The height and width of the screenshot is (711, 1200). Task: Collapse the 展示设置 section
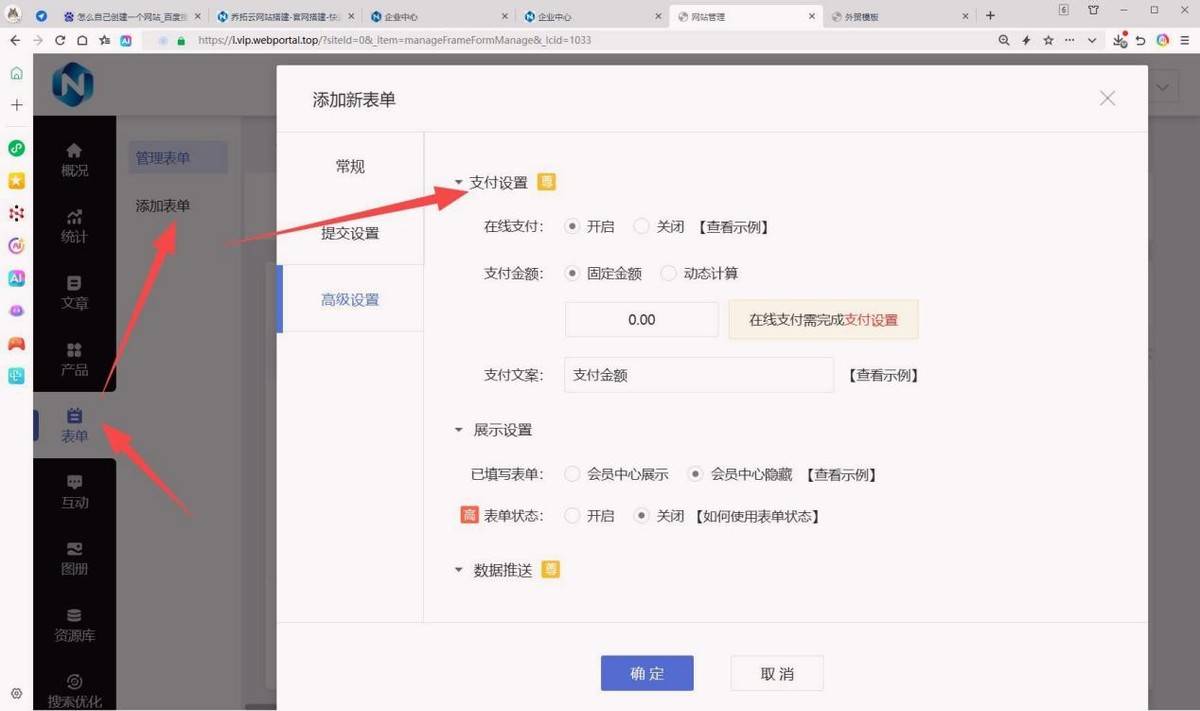pos(459,430)
